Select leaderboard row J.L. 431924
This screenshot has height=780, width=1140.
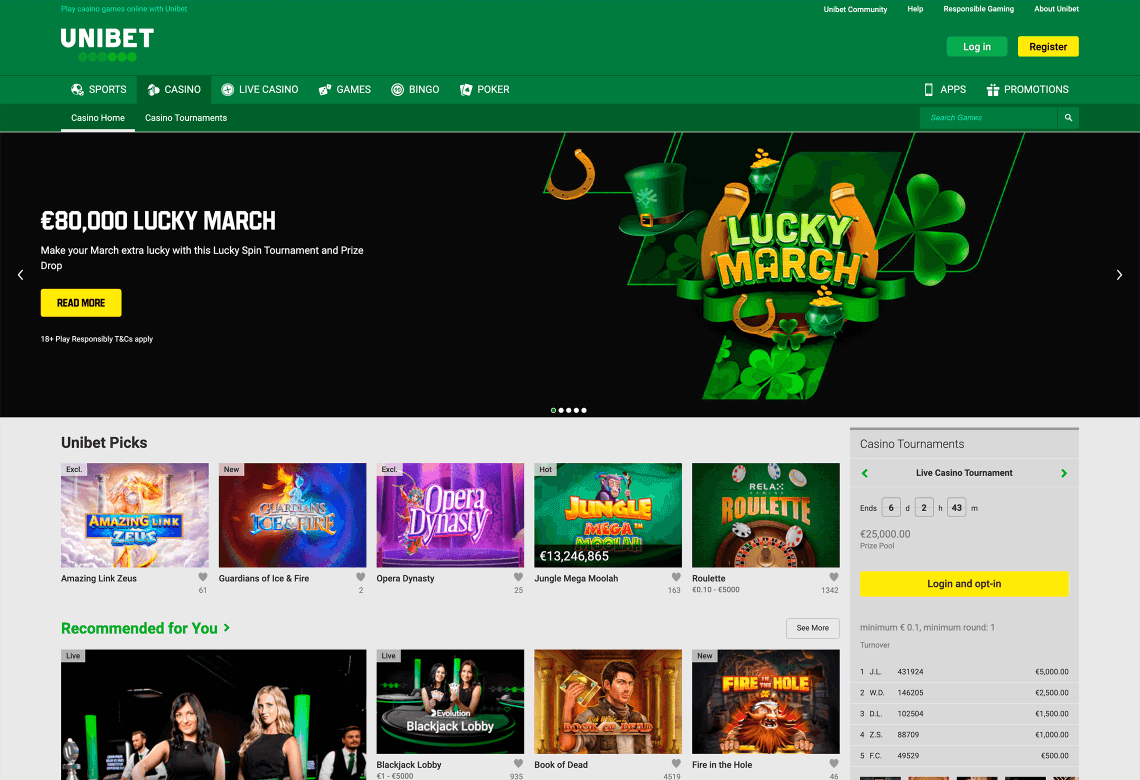click(x=964, y=672)
